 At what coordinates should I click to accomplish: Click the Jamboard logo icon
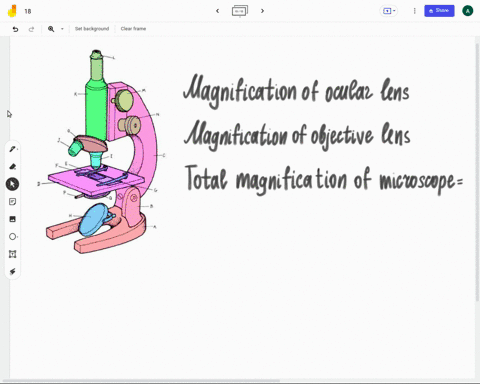tap(12, 11)
